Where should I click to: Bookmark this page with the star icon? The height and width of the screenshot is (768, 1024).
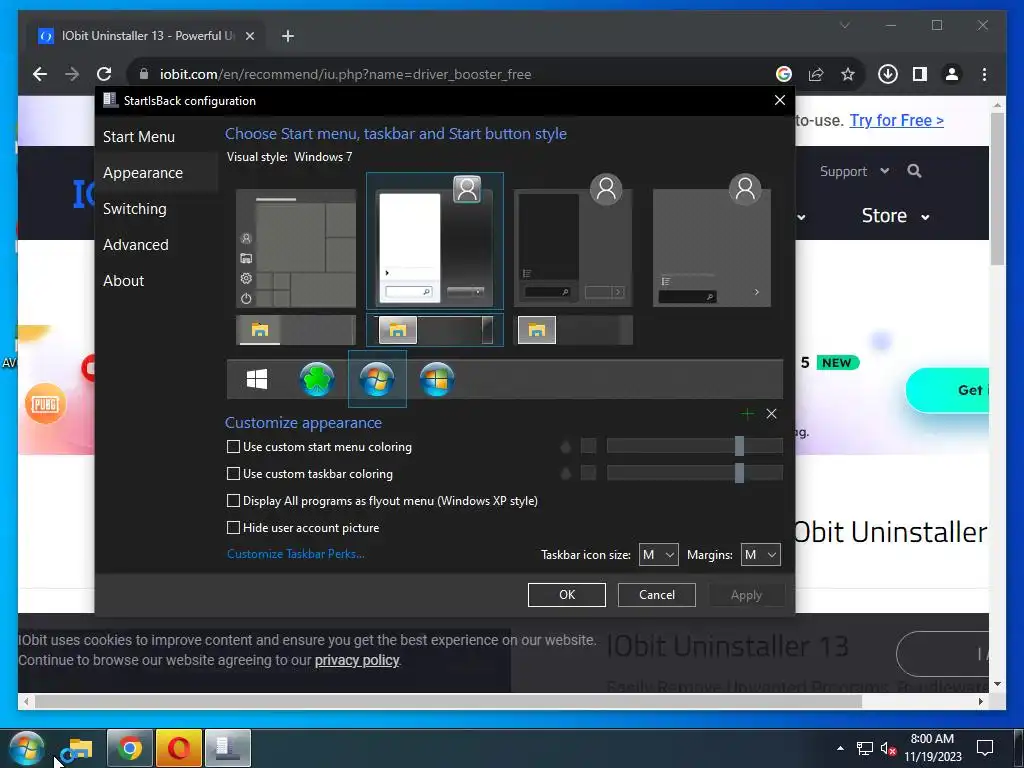848,74
